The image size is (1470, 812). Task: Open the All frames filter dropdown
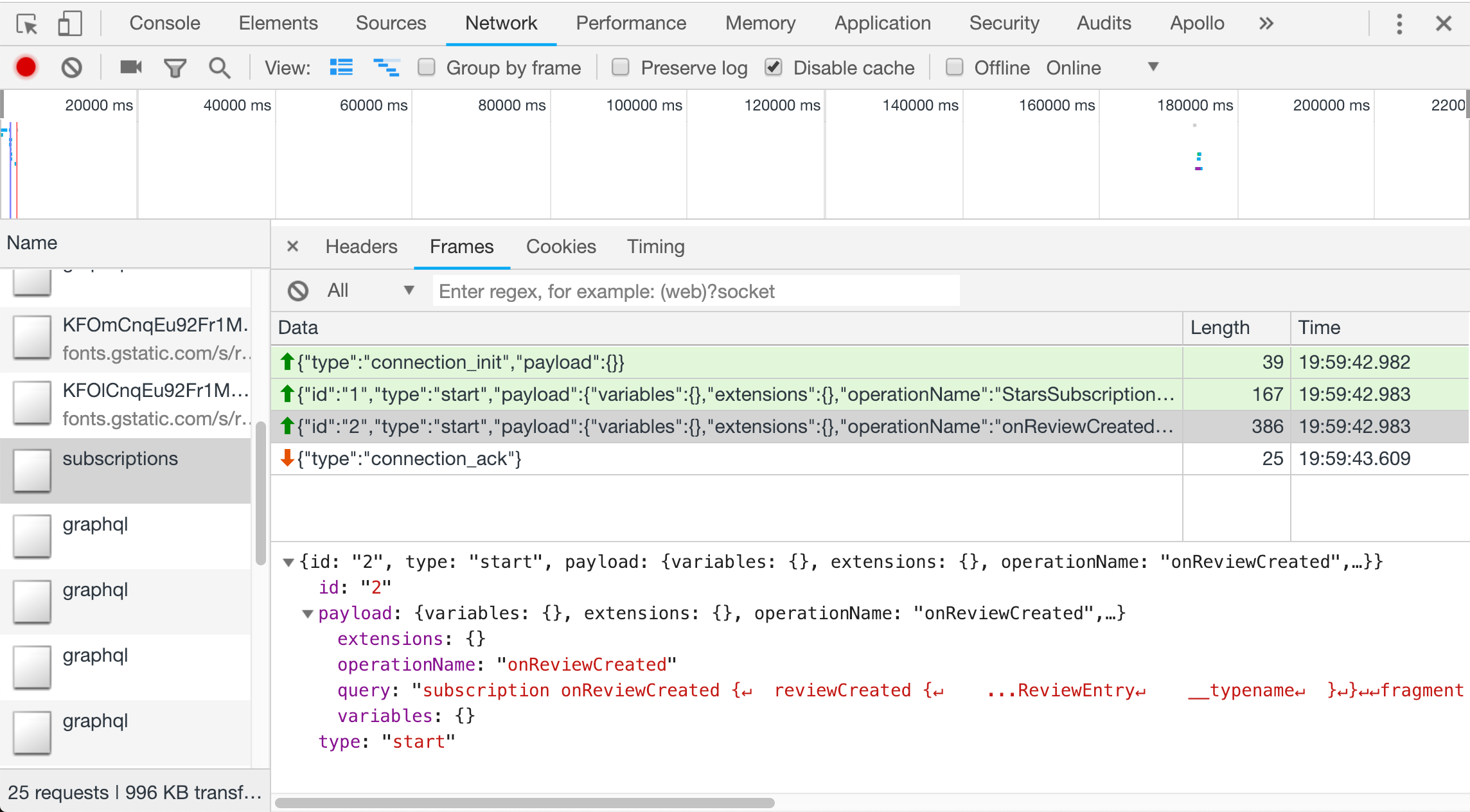[x=370, y=290]
